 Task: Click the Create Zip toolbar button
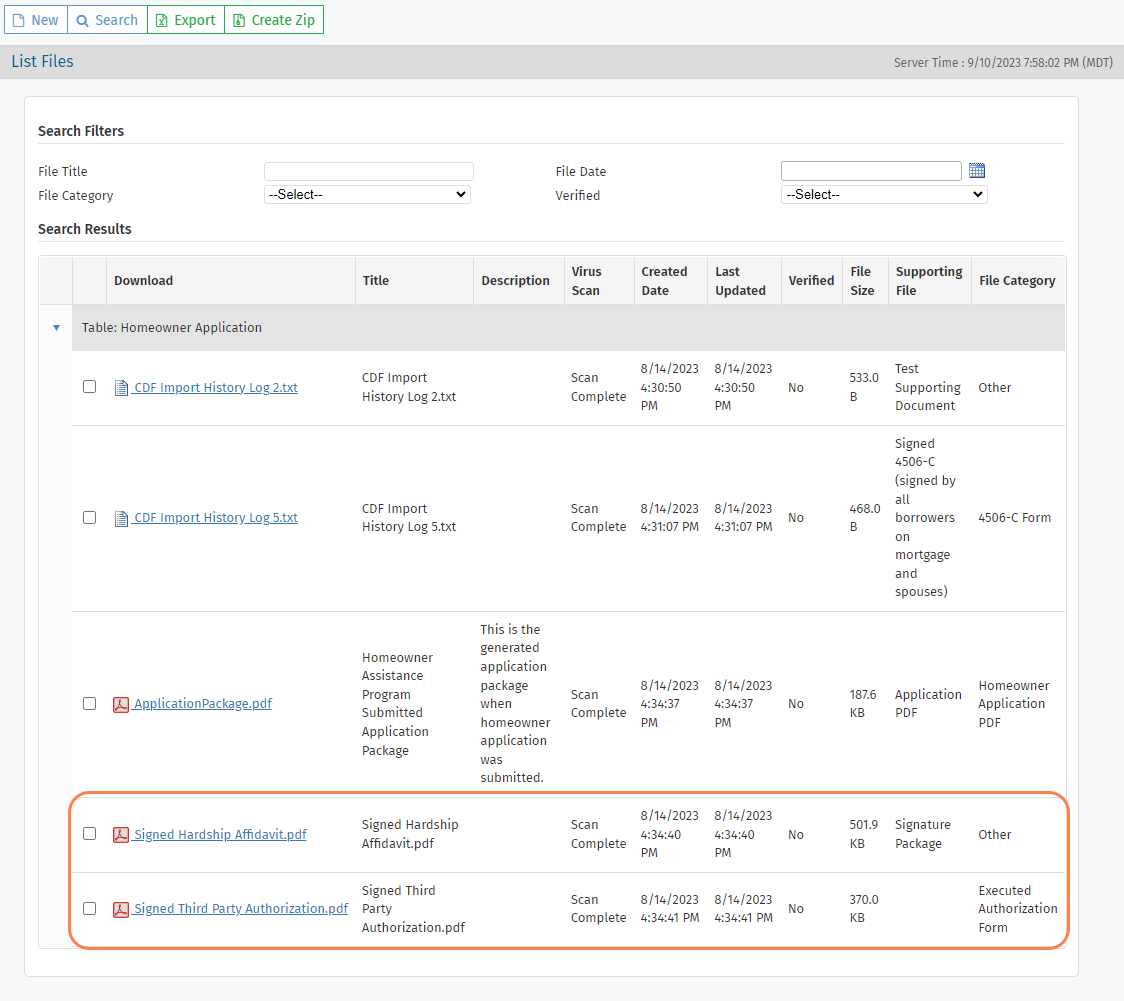pyautogui.click(x=273, y=20)
